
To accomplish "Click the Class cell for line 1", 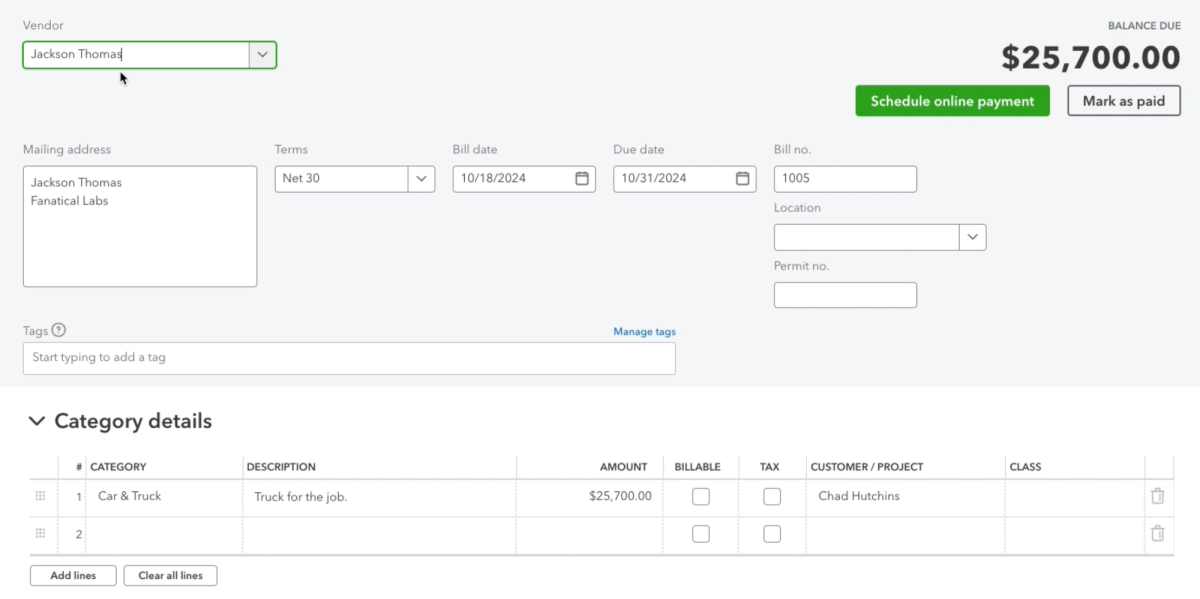I will [x=1075, y=496].
